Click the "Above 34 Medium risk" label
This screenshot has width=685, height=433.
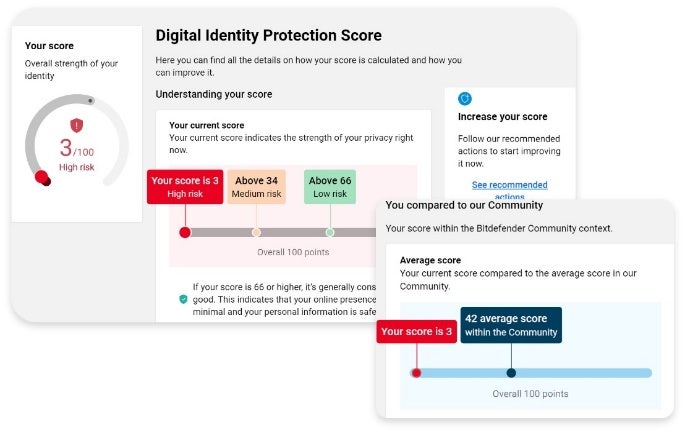pos(257,187)
